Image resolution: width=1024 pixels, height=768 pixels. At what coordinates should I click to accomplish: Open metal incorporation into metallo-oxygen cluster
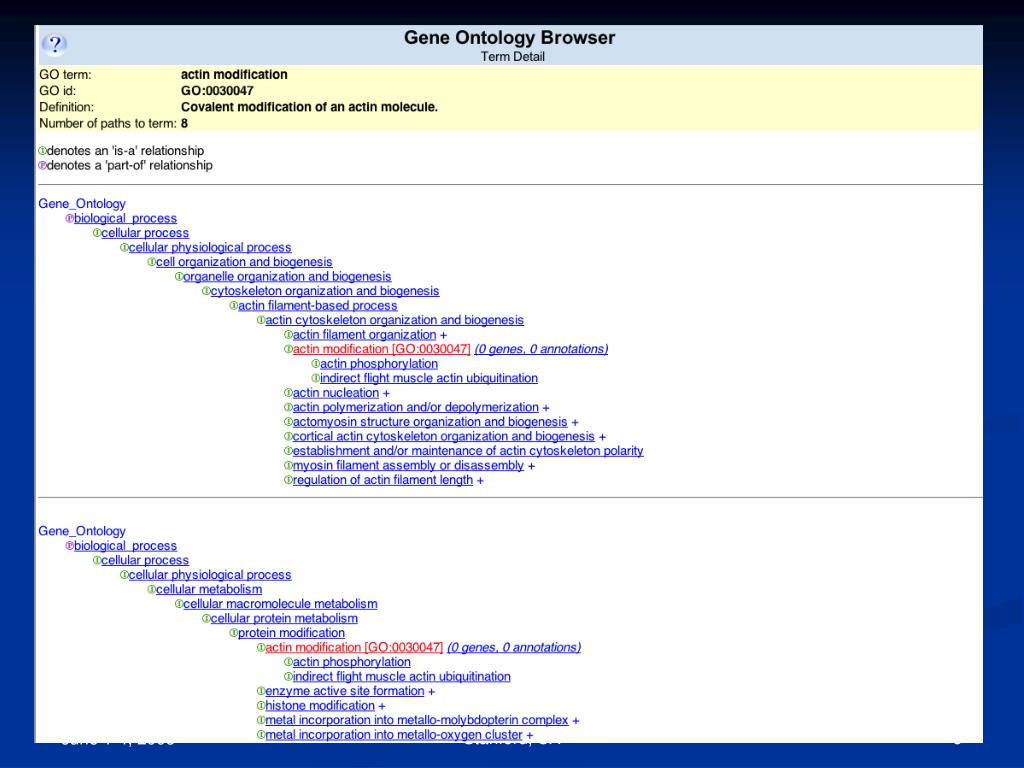(394, 735)
